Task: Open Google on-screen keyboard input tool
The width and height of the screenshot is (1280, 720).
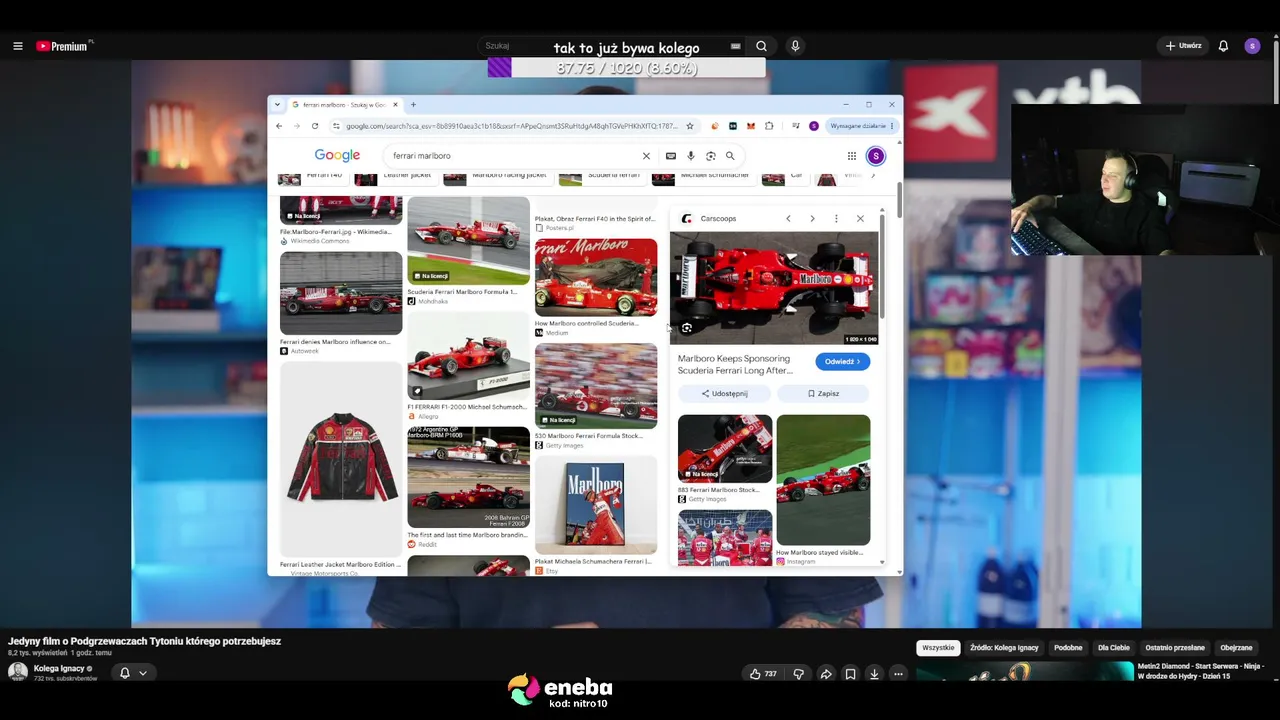Action: pos(670,156)
